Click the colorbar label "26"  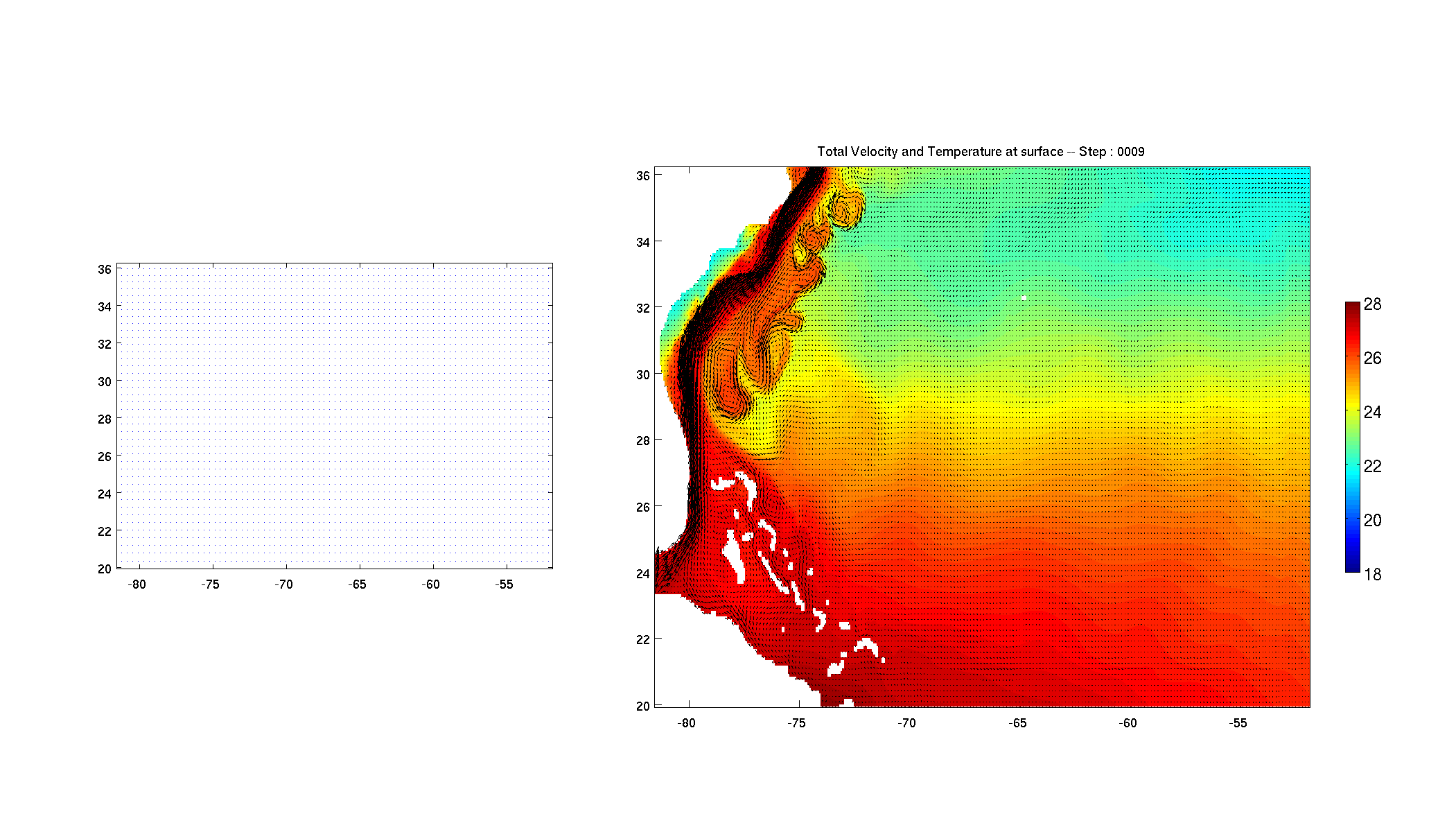click(1372, 358)
